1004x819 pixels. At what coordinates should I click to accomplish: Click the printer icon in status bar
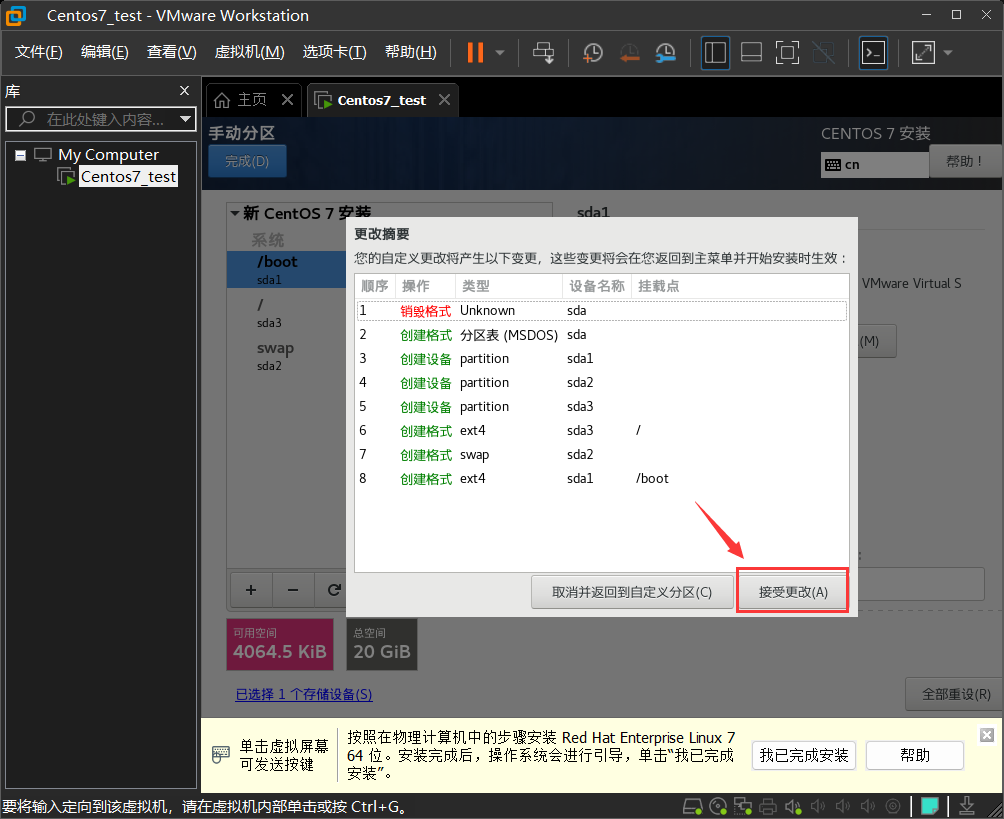(x=768, y=806)
